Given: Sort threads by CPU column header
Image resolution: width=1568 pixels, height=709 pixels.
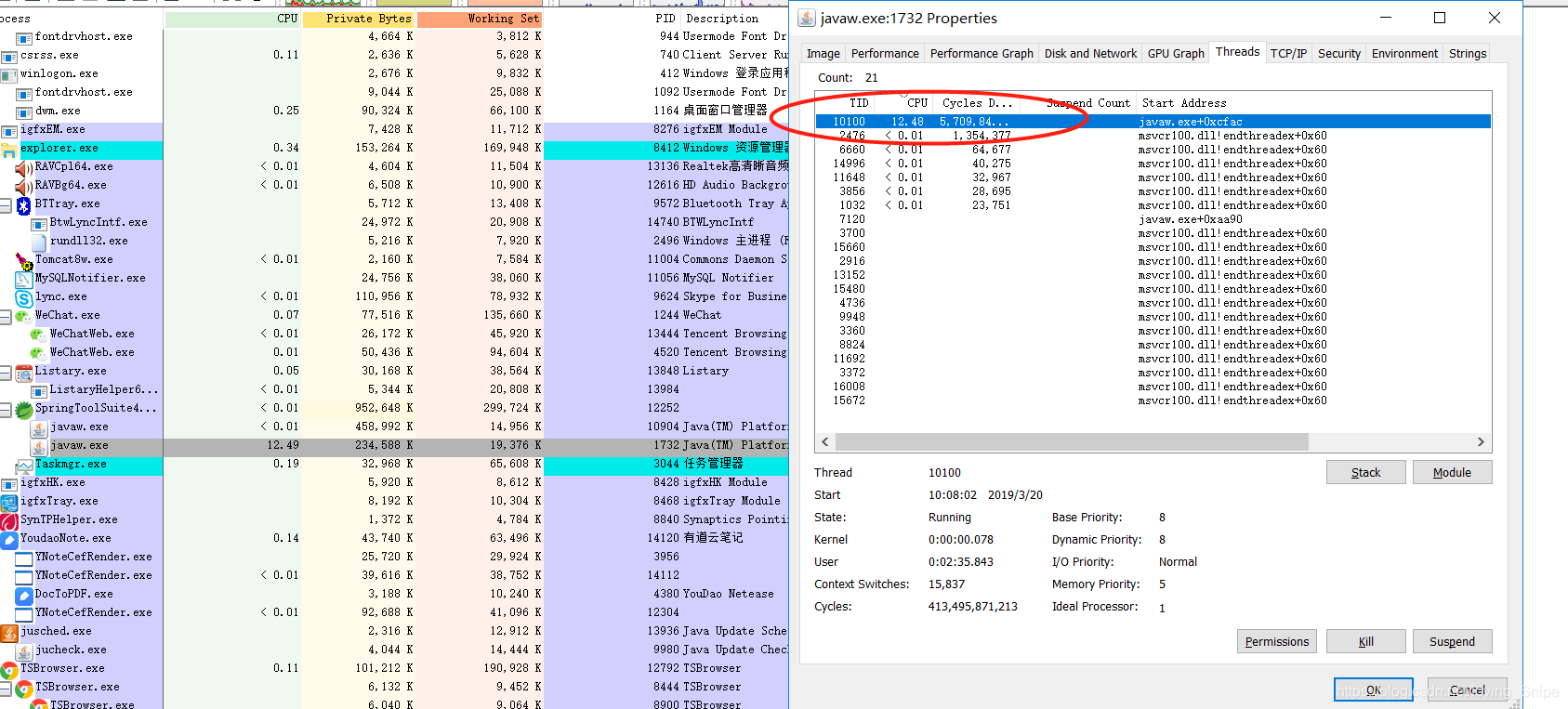Looking at the screenshot, I should [x=904, y=103].
